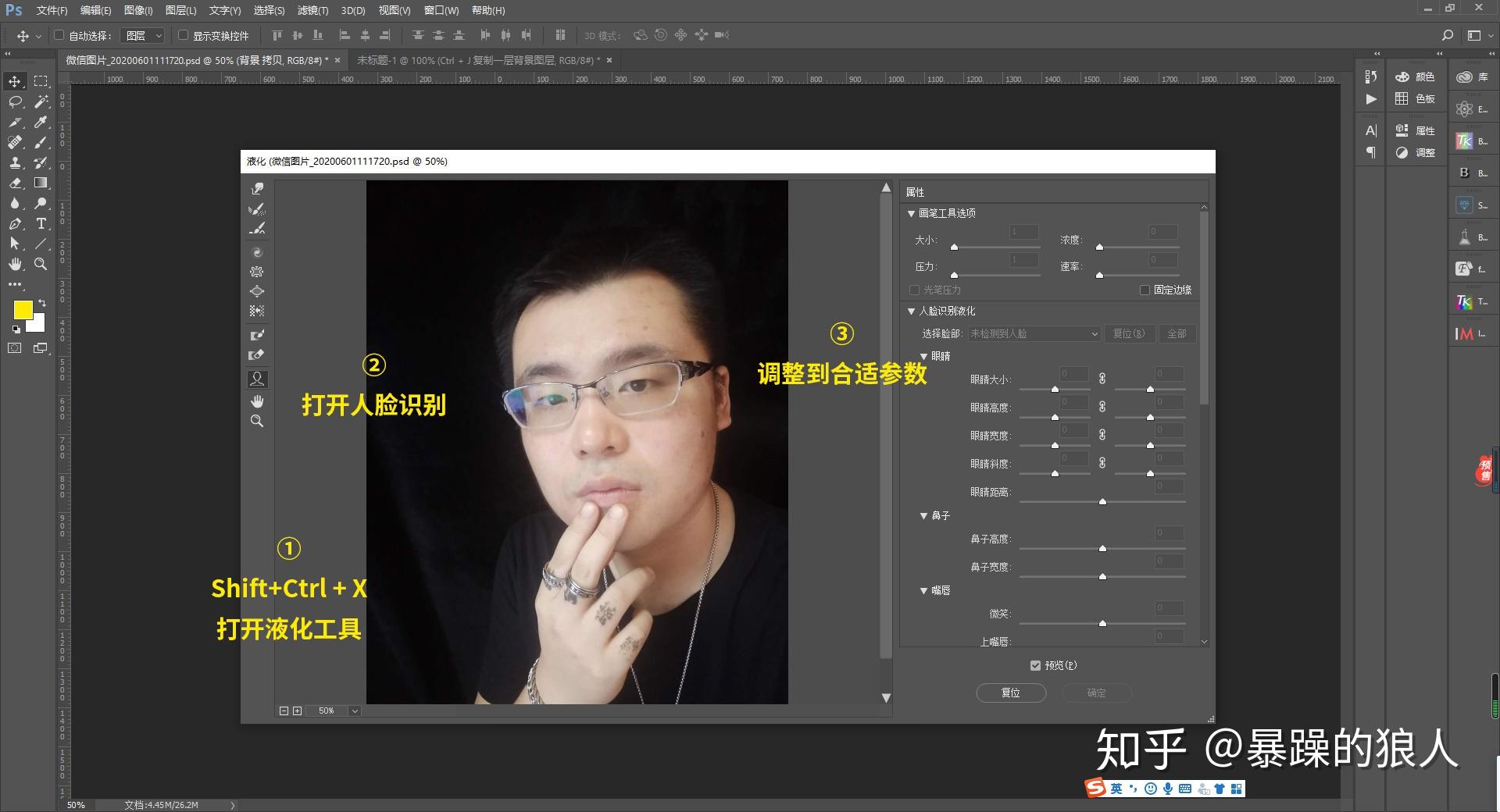Enable the 光笔压力 checkbox
This screenshot has width=1500, height=812.
click(x=914, y=290)
